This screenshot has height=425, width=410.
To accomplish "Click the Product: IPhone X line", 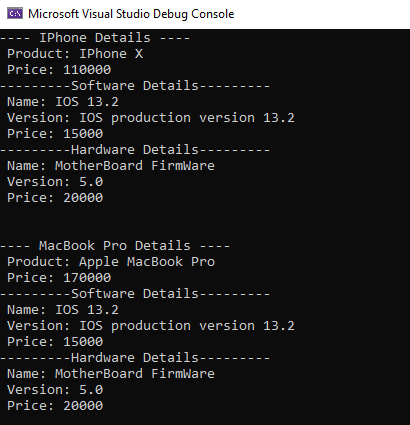I will click(x=75, y=54).
